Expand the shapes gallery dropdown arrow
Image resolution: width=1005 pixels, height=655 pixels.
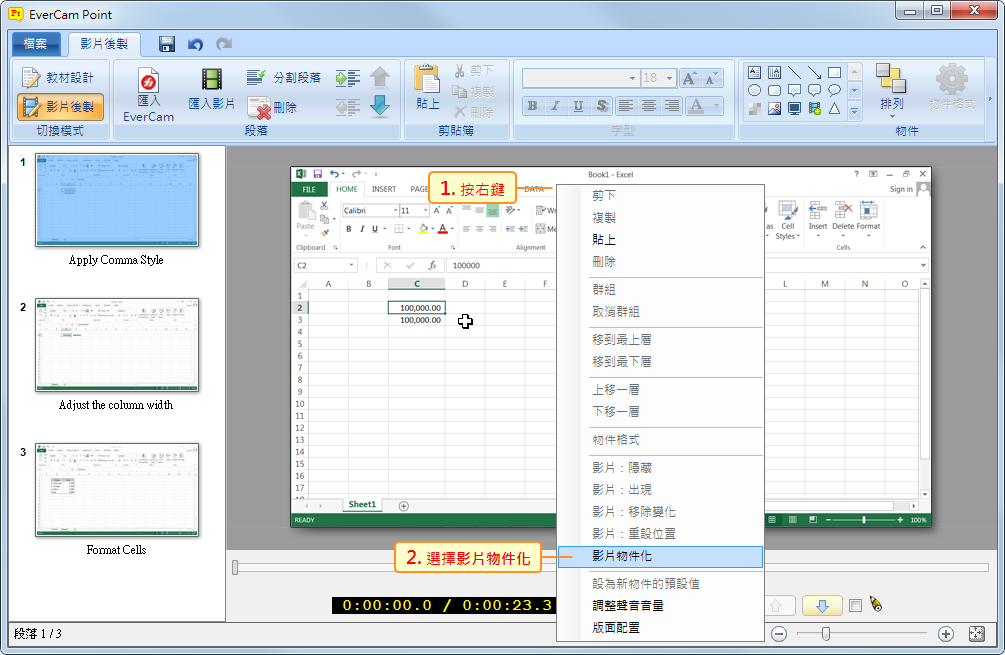(x=854, y=111)
